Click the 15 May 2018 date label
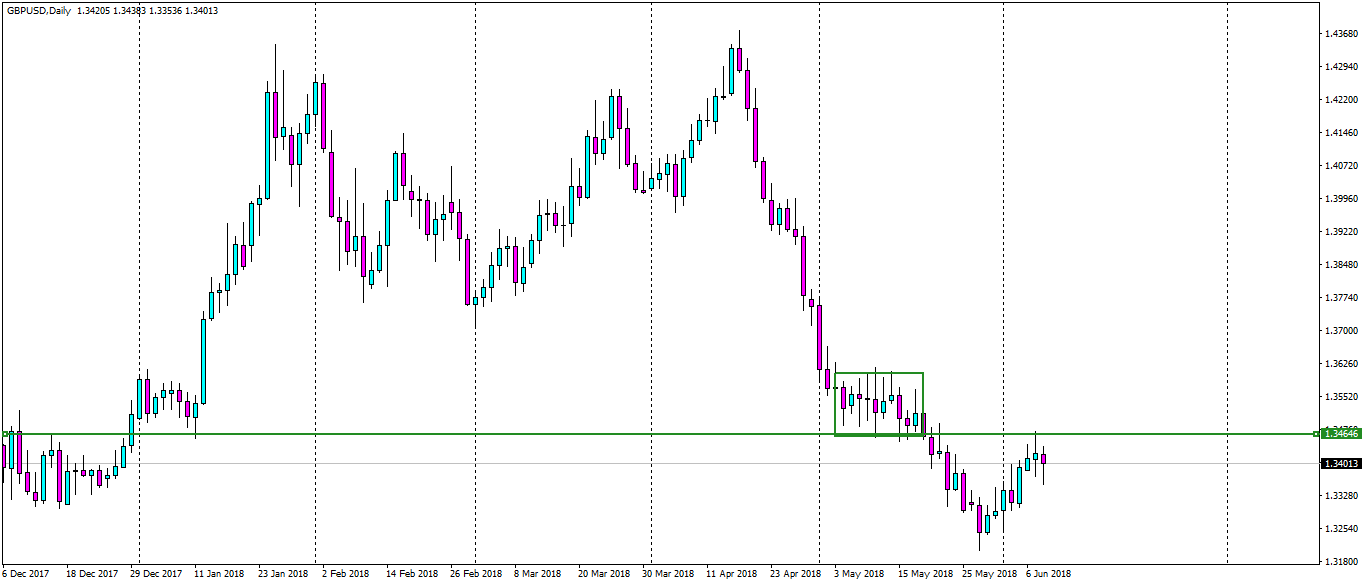 pyautogui.click(x=925, y=574)
